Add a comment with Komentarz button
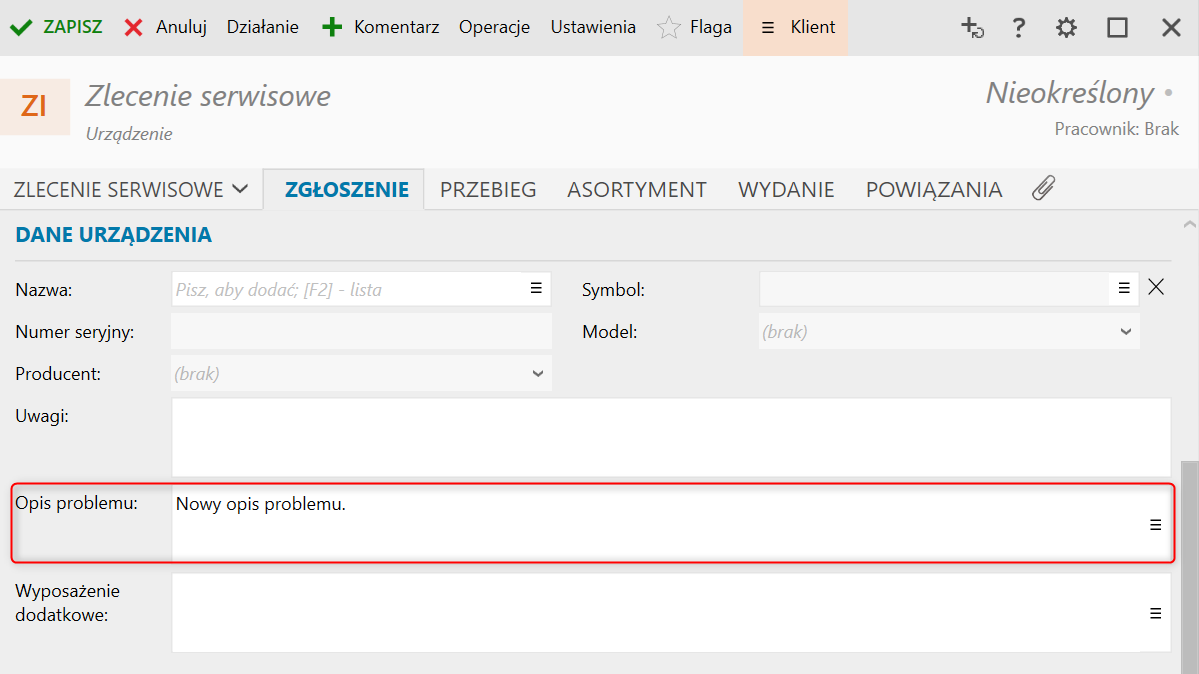The image size is (1199, 674). (x=381, y=27)
